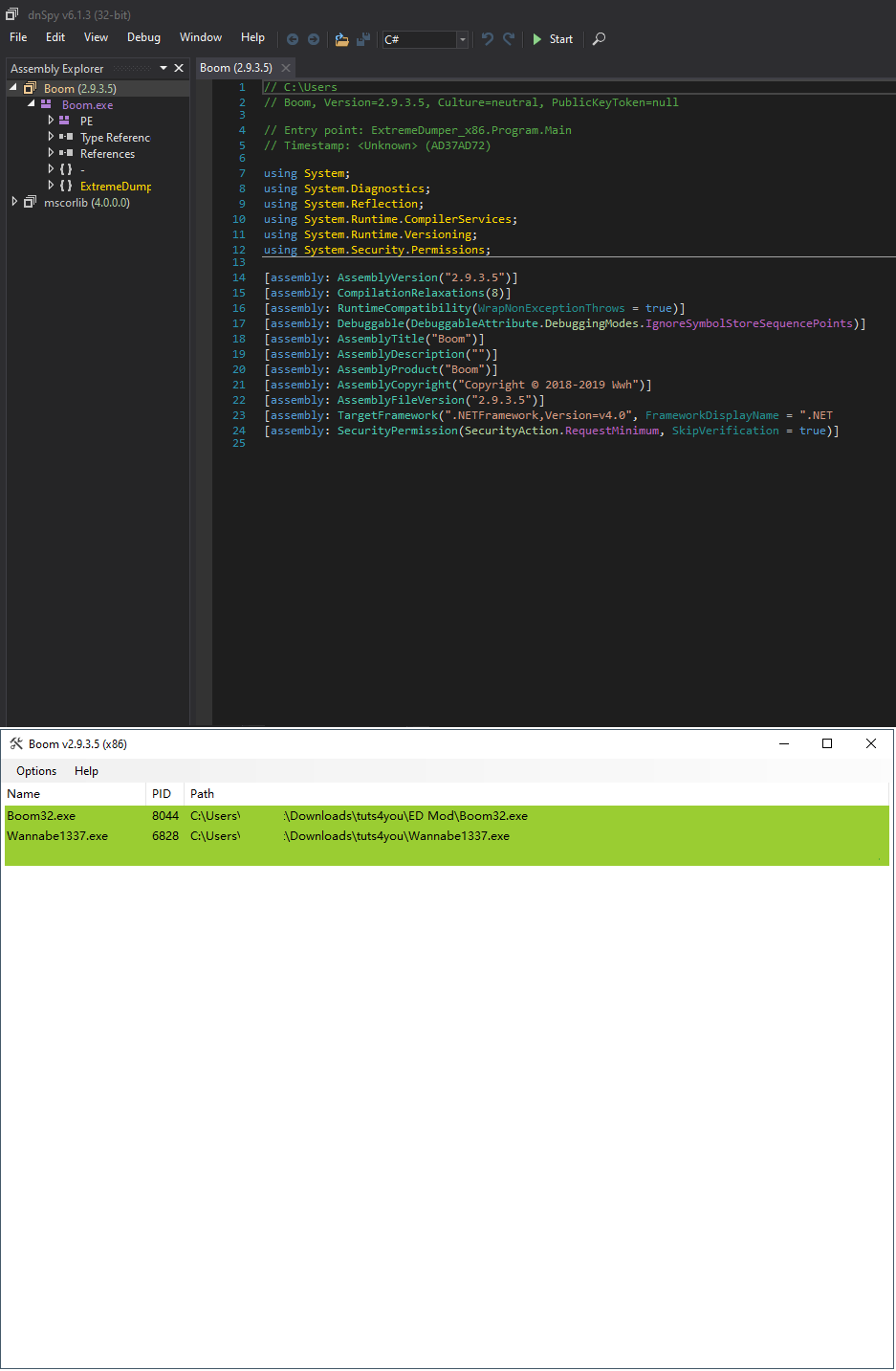896x1371 pixels.
Task: Open the dnSpy File menu
Action: pos(18,37)
